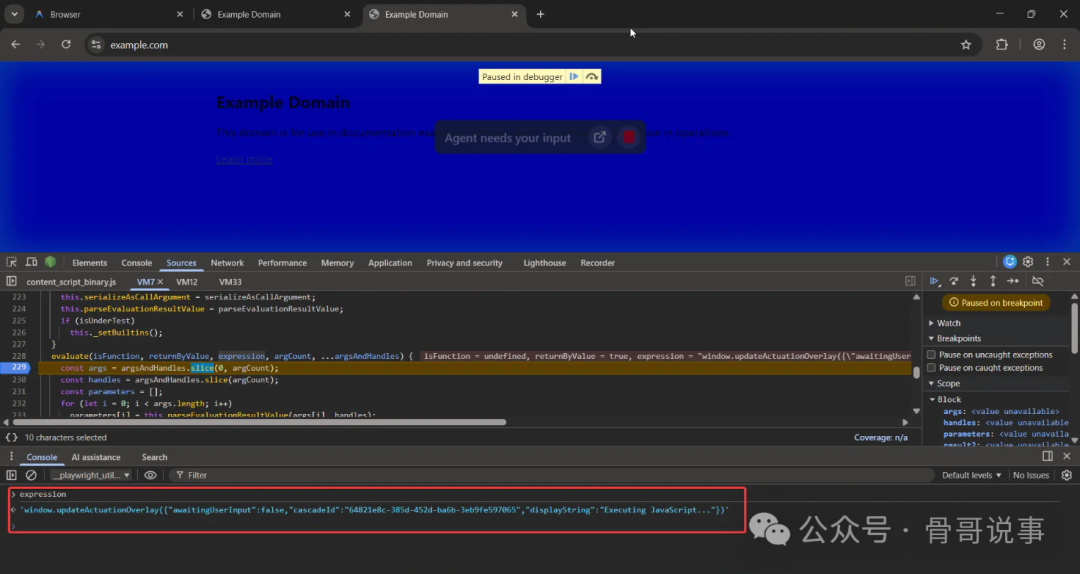Toggle device toolbar icon
The image size is (1080, 574).
tap(31, 263)
